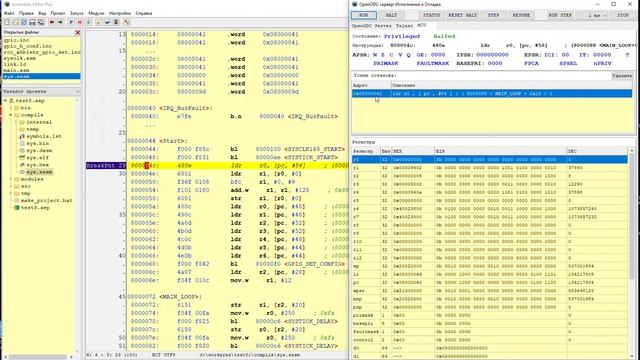Open the Запуск menu

[x=76, y=13]
